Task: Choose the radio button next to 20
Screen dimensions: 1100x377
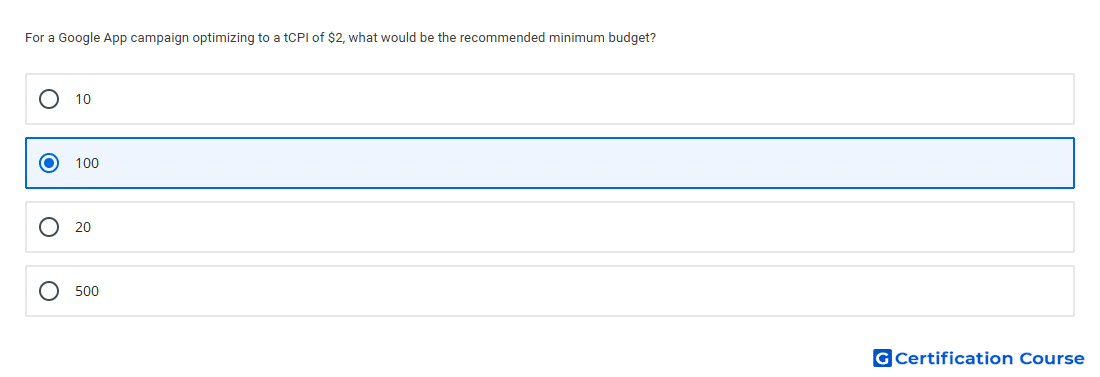Action: point(49,227)
